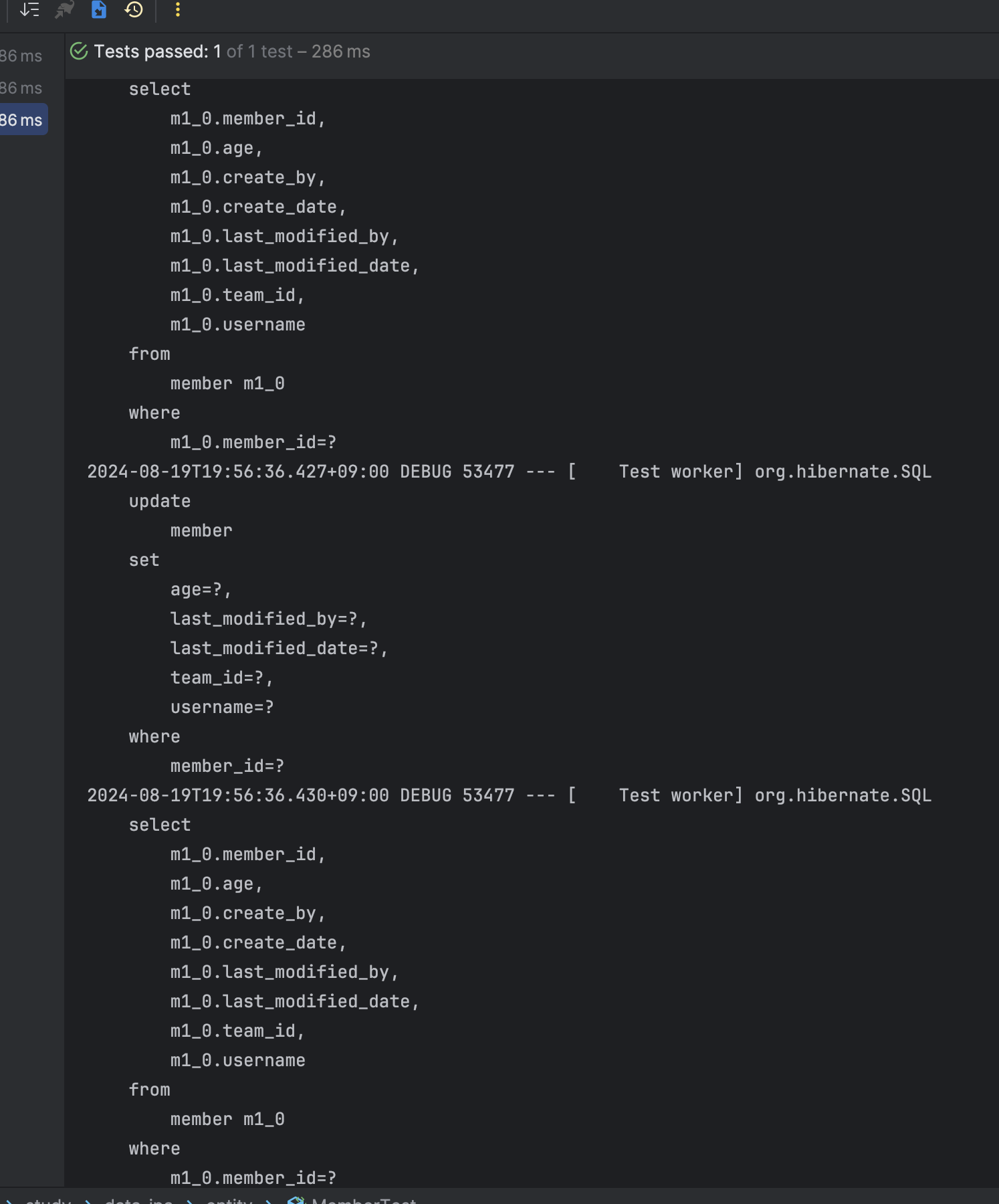Click the 'update' SQL keyword line

[x=160, y=501]
